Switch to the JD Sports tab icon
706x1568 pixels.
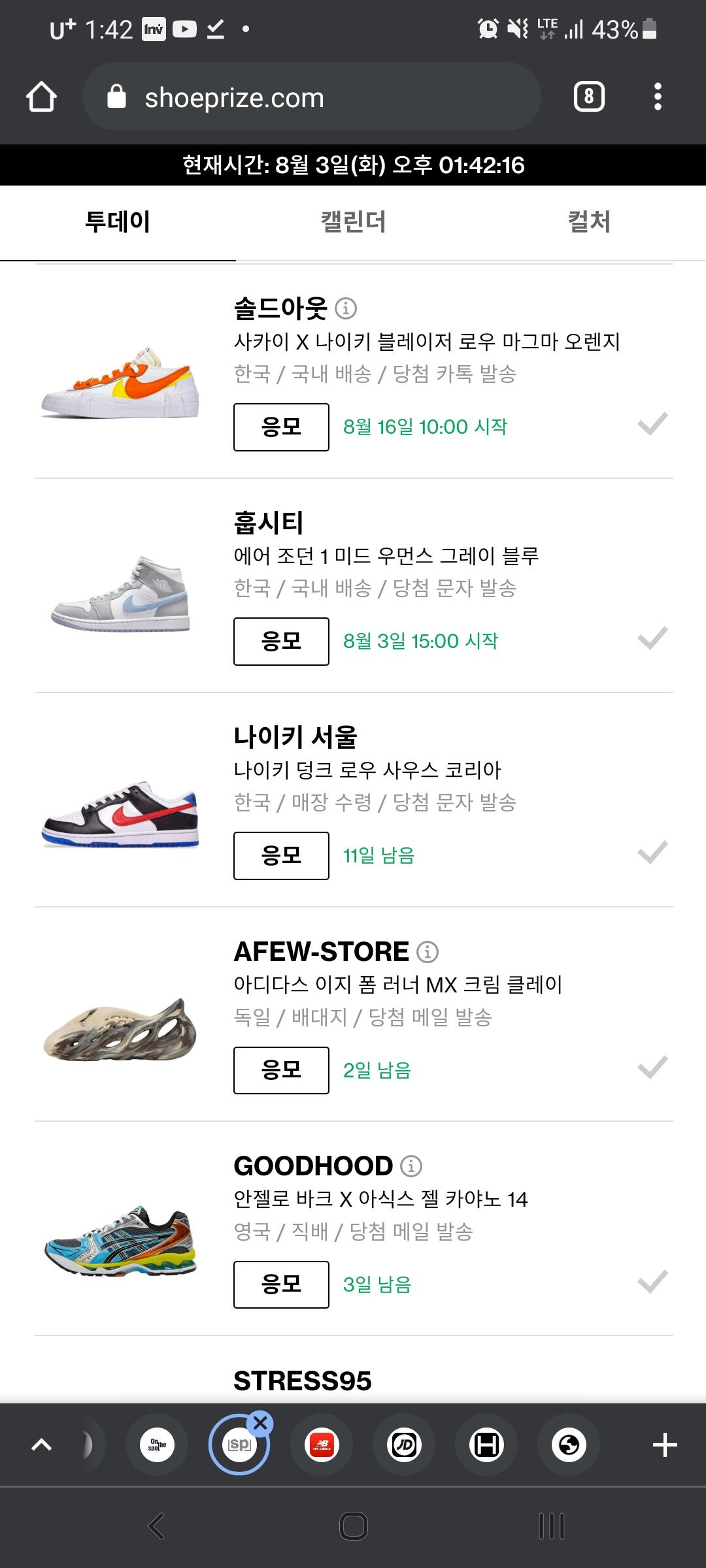point(404,1445)
